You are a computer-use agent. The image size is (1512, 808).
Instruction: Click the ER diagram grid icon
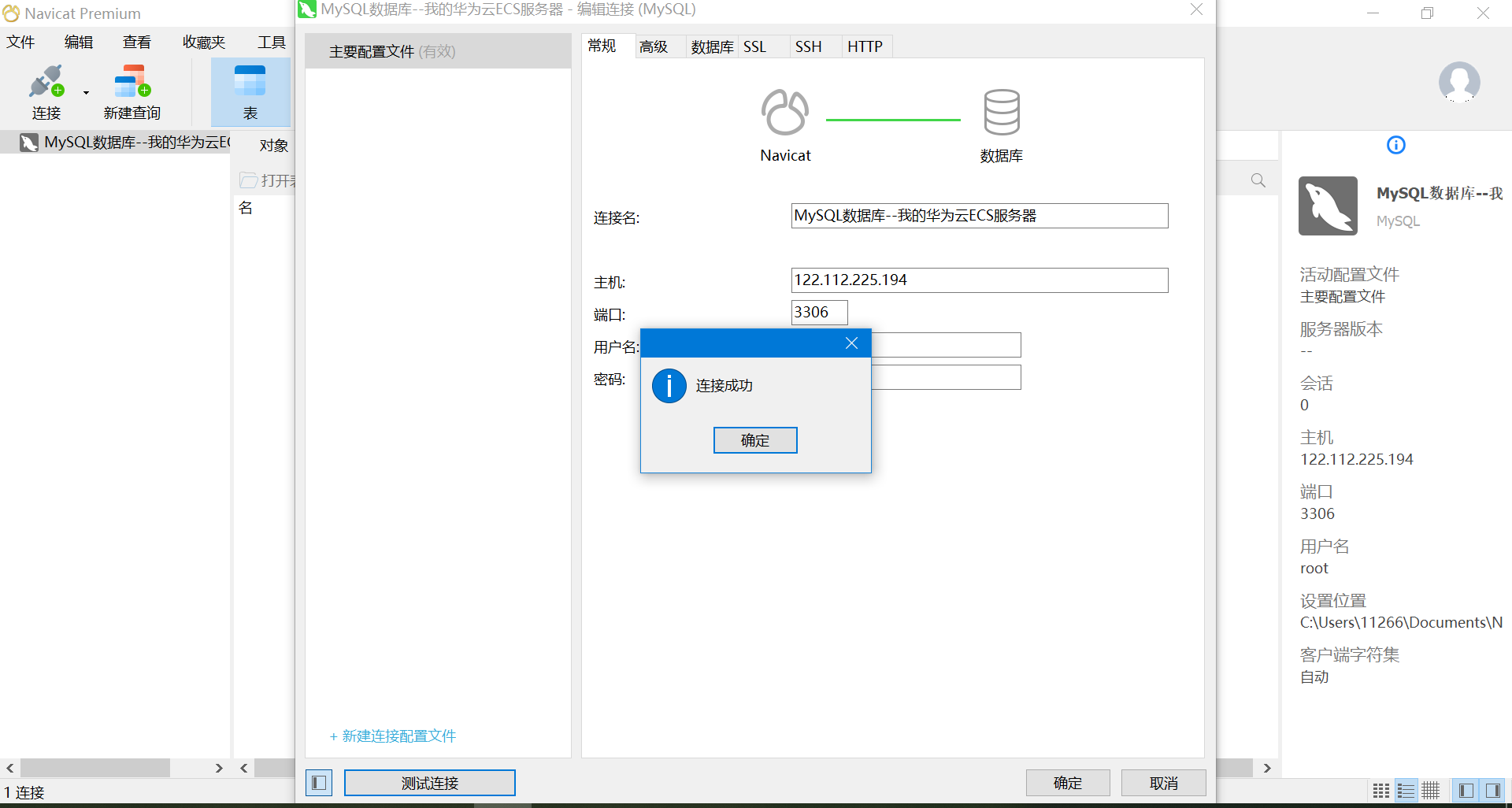[1431, 791]
